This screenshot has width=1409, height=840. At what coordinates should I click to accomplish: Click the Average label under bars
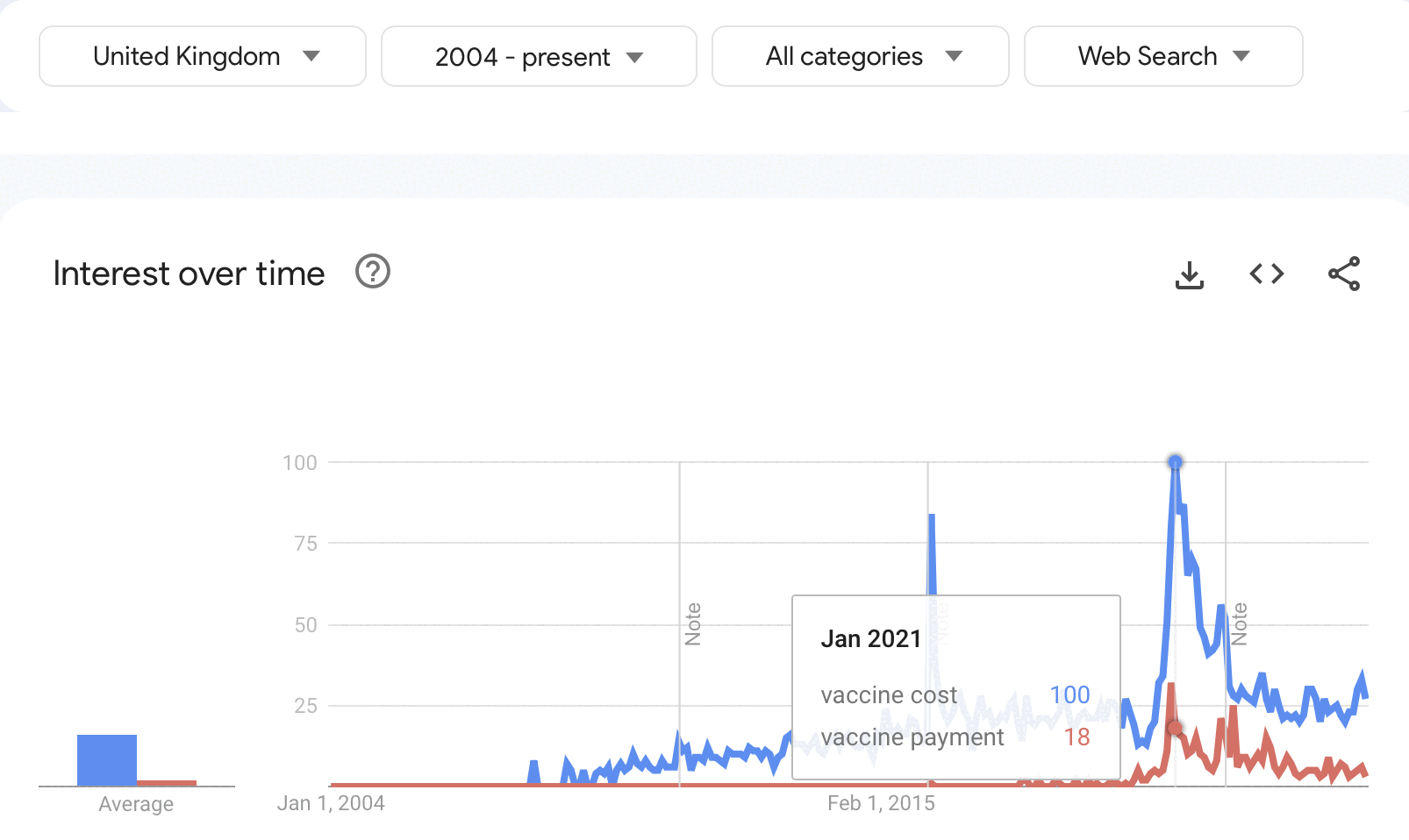click(136, 804)
